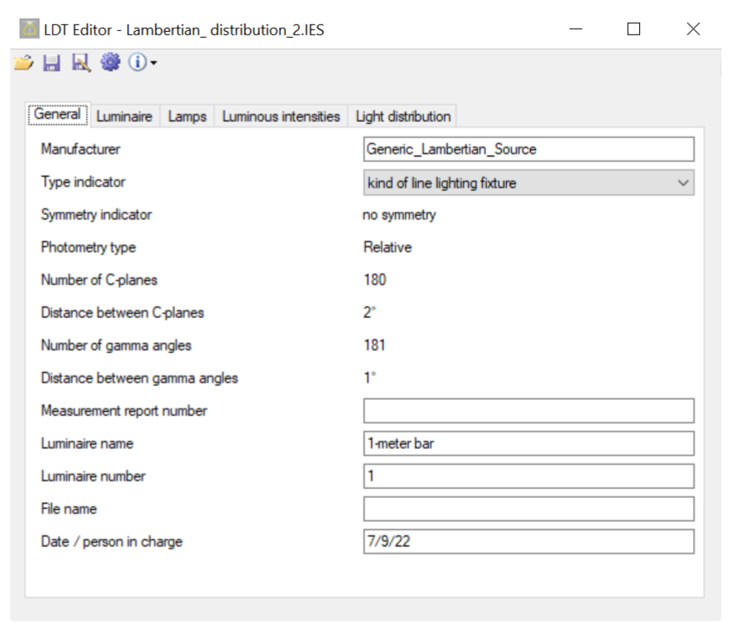Minimize the LDT Editor window

coord(576,29)
